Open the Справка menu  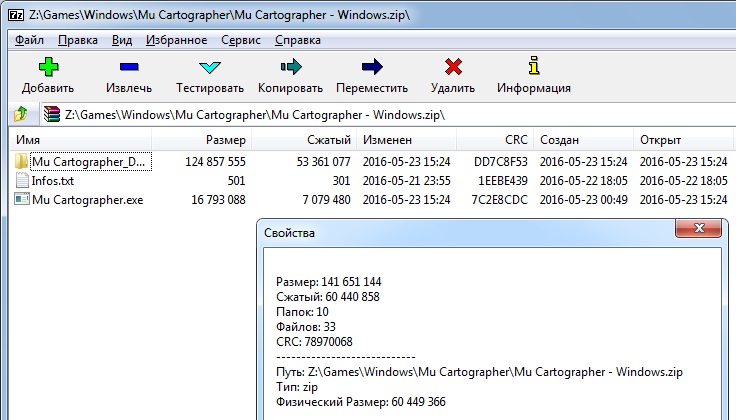tap(298, 40)
